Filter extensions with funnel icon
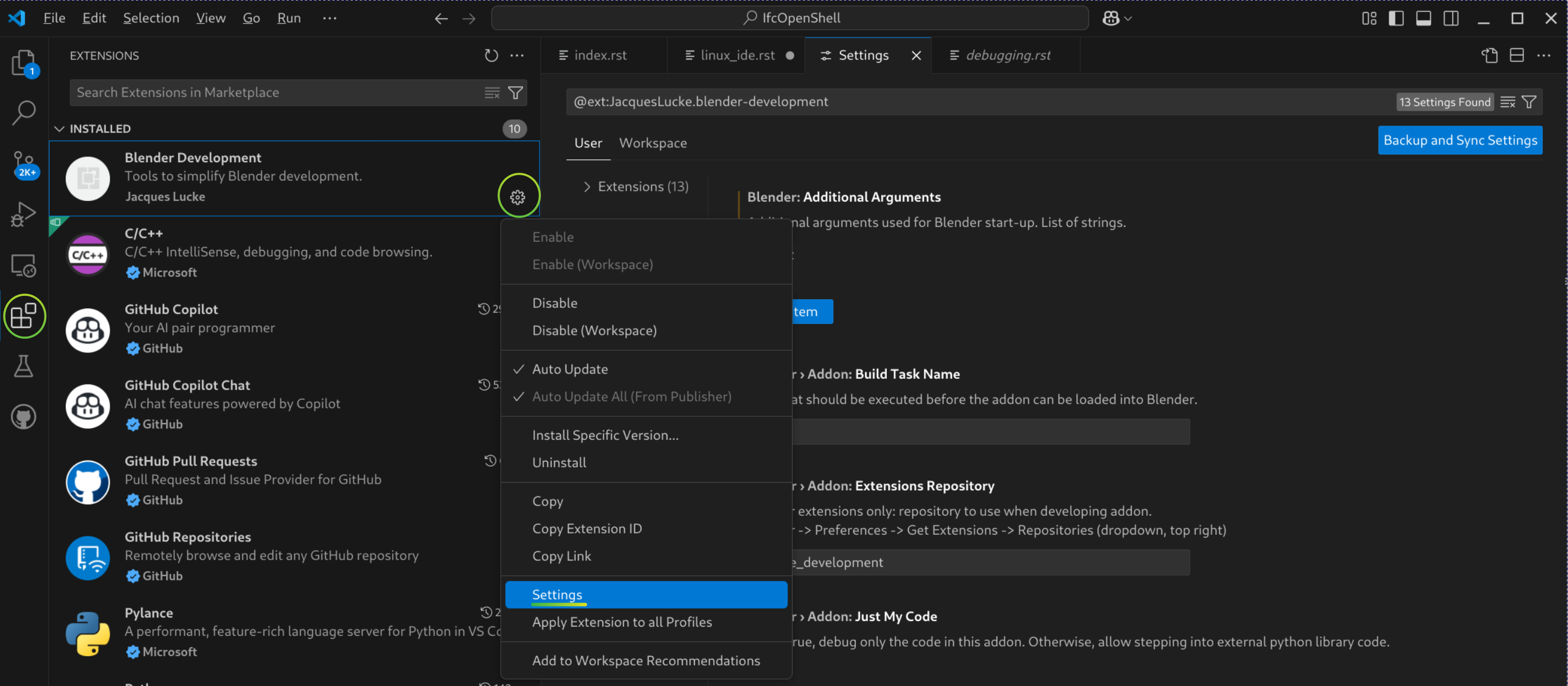This screenshot has height=686, width=1568. tap(516, 93)
